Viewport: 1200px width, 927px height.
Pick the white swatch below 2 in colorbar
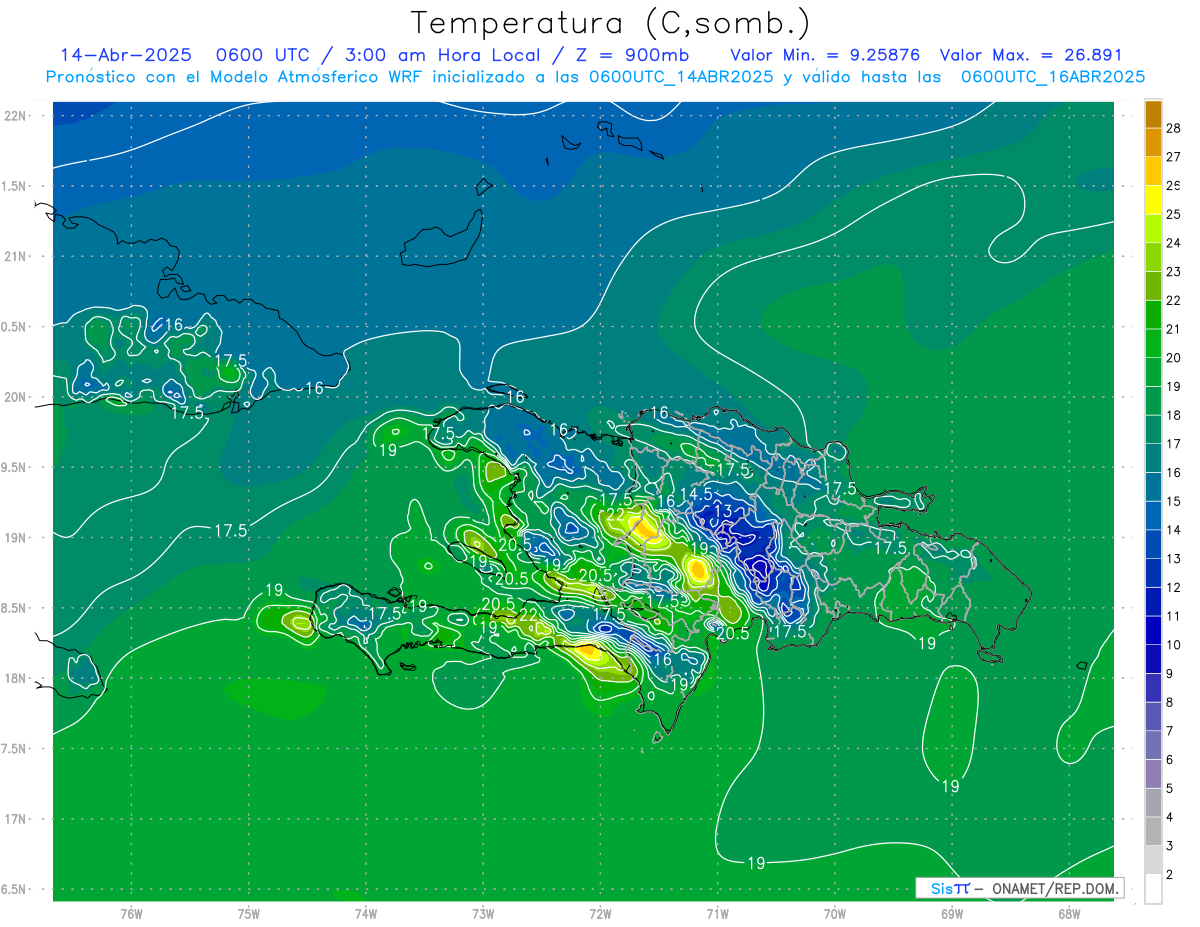(x=1153, y=889)
